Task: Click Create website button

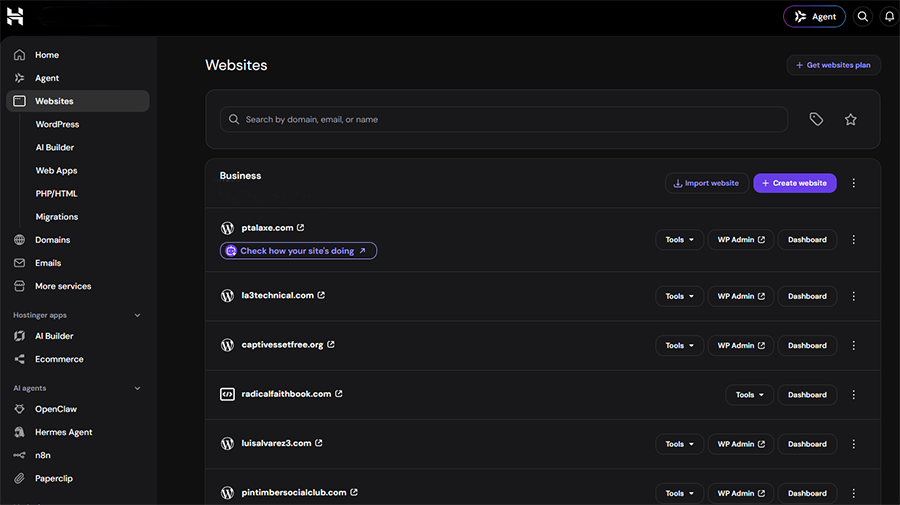Action: coord(795,183)
